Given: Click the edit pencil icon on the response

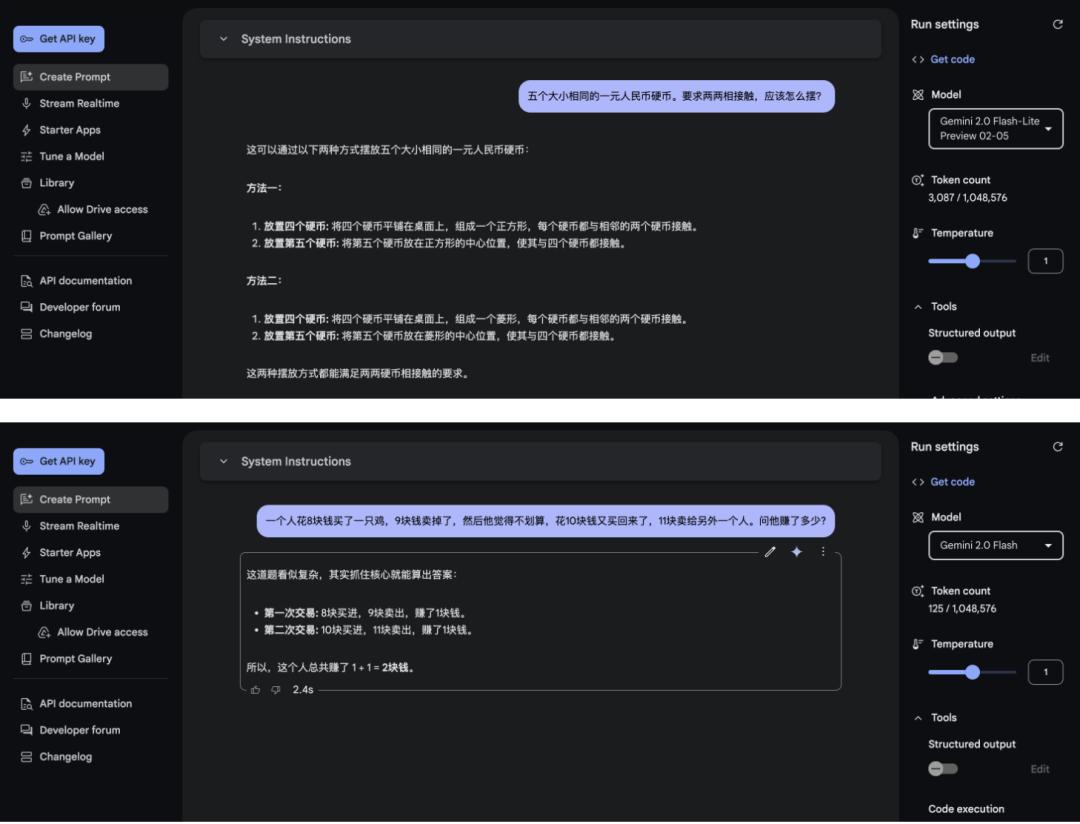Looking at the screenshot, I should click(x=770, y=551).
